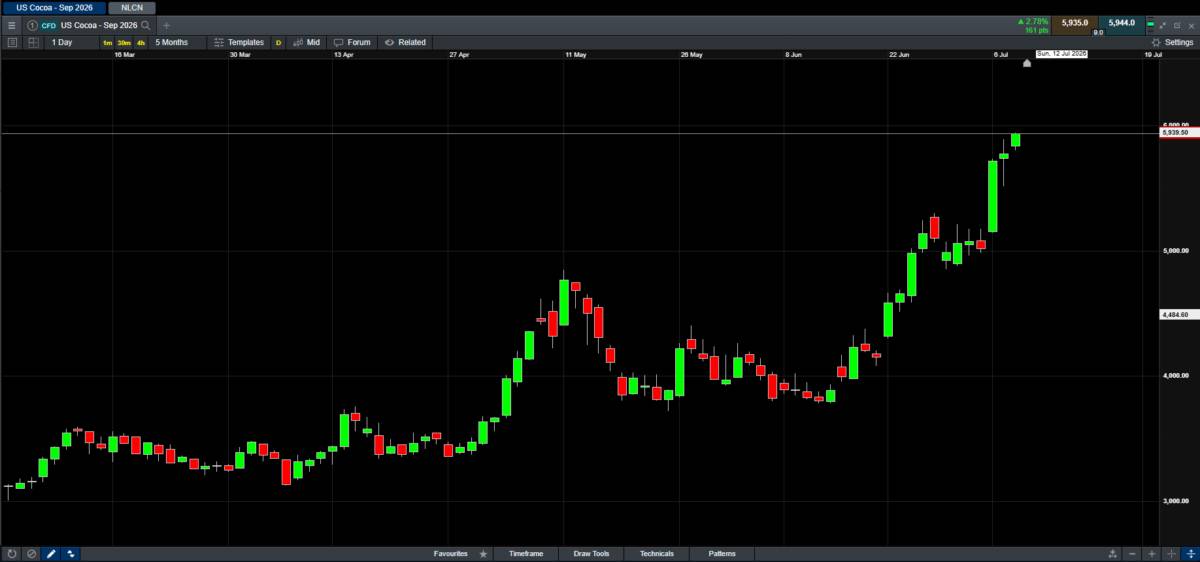Select the multi-chart grid layout icon
The height and width of the screenshot is (562, 1200).
33,43
